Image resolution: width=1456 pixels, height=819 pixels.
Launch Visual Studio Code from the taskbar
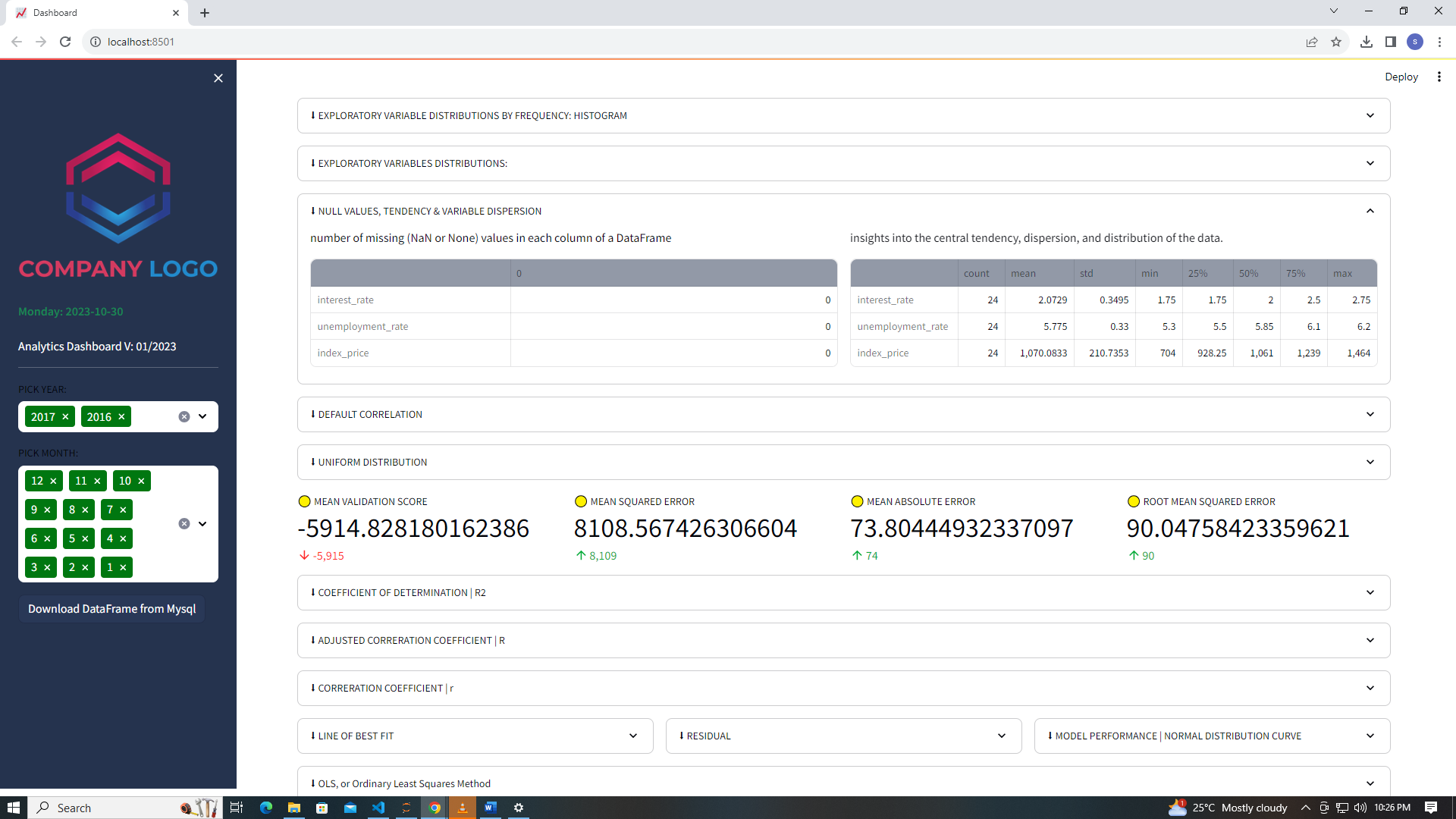click(378, 808)
